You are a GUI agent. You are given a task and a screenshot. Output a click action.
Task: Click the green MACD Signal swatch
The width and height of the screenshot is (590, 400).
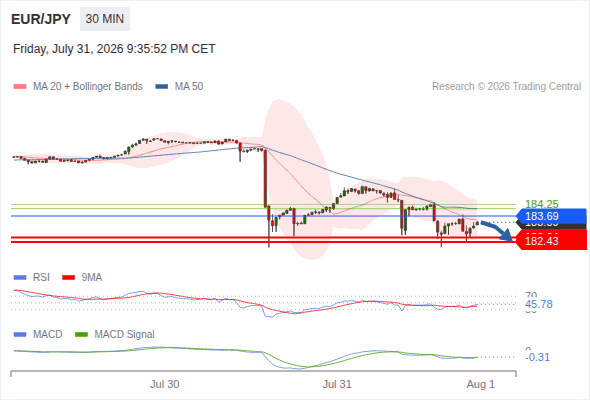click(81, 335)
